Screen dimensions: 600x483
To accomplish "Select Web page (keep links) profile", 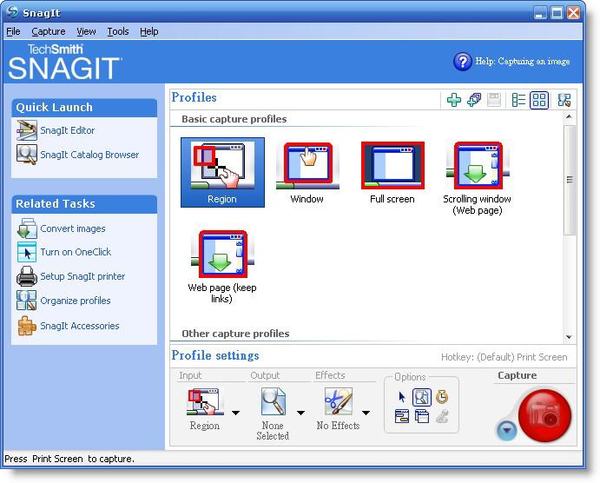I will [x=222, y=267].
